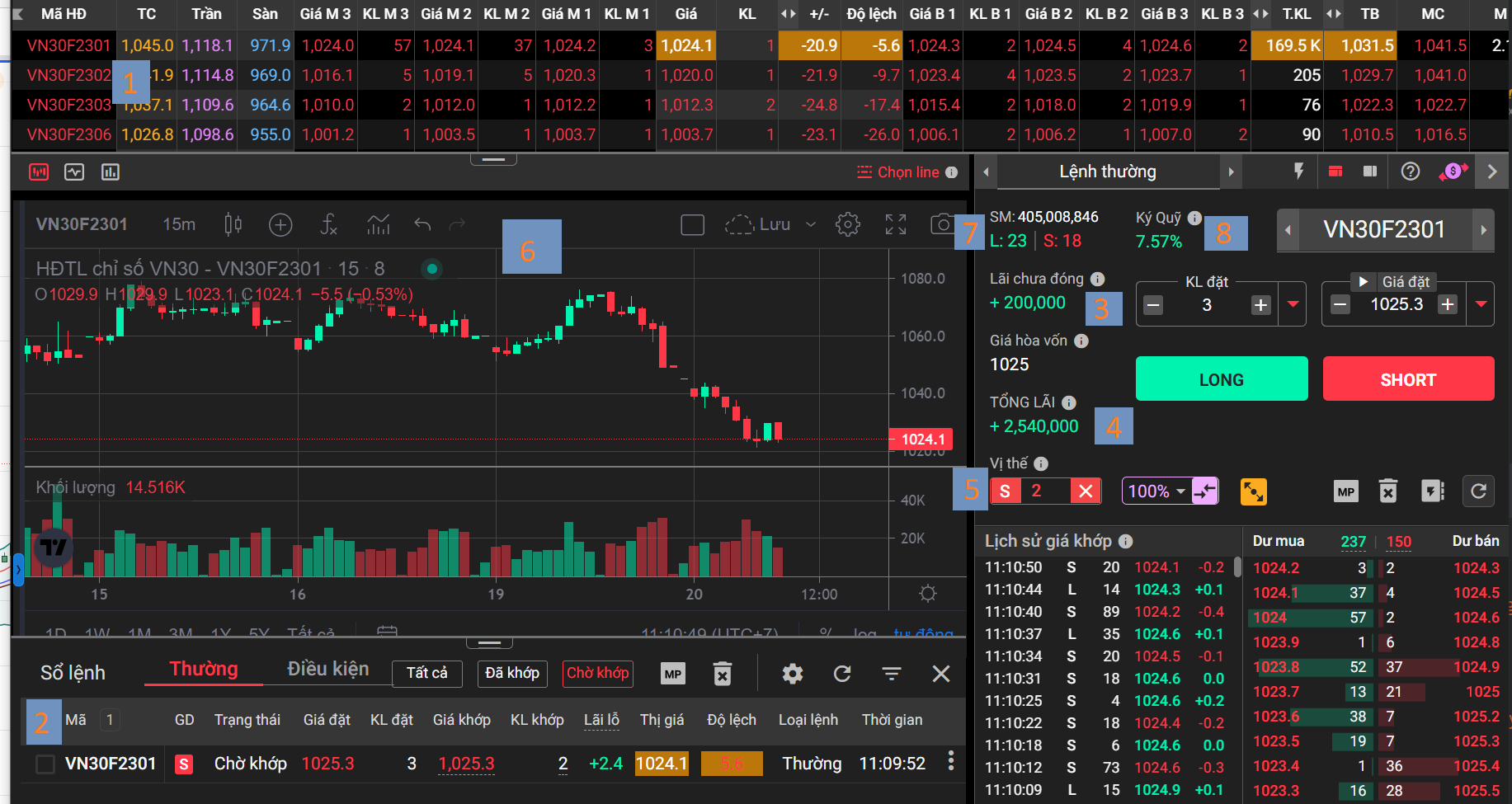
Task: Open chart time axis settings gear
Action: tap(928, 594)
